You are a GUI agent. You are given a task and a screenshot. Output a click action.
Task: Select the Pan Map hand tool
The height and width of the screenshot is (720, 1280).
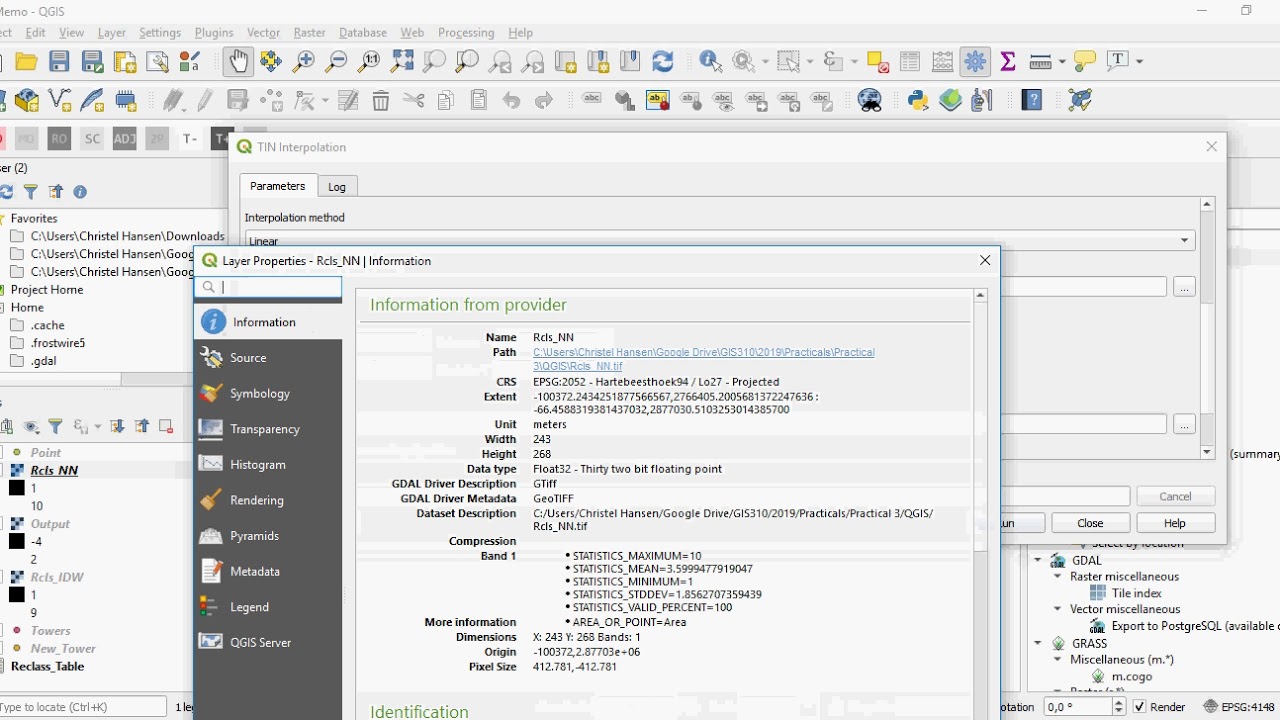[x=237, y=61]
